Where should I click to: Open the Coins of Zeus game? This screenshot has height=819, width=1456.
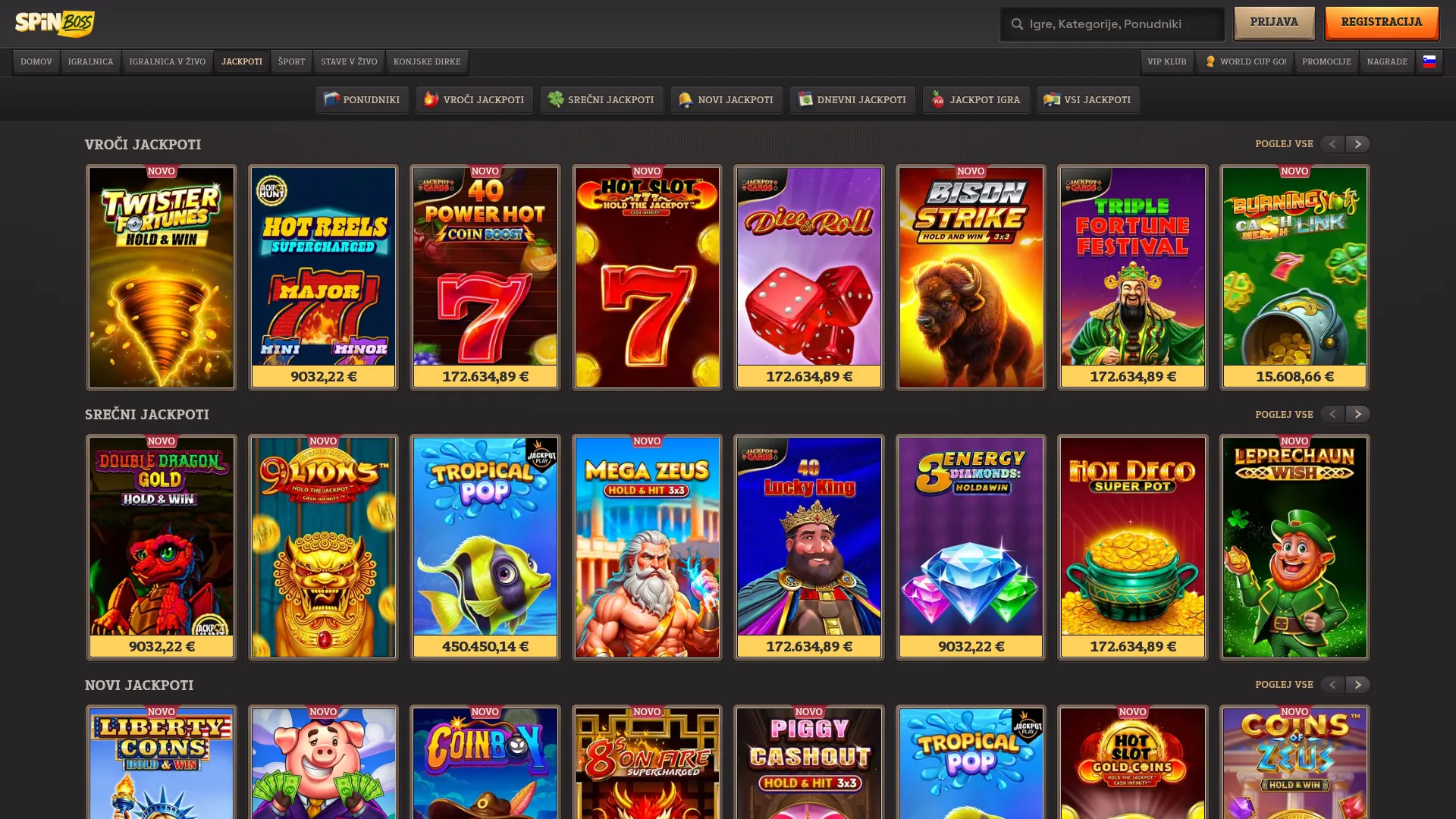[x=1294, y=763]
